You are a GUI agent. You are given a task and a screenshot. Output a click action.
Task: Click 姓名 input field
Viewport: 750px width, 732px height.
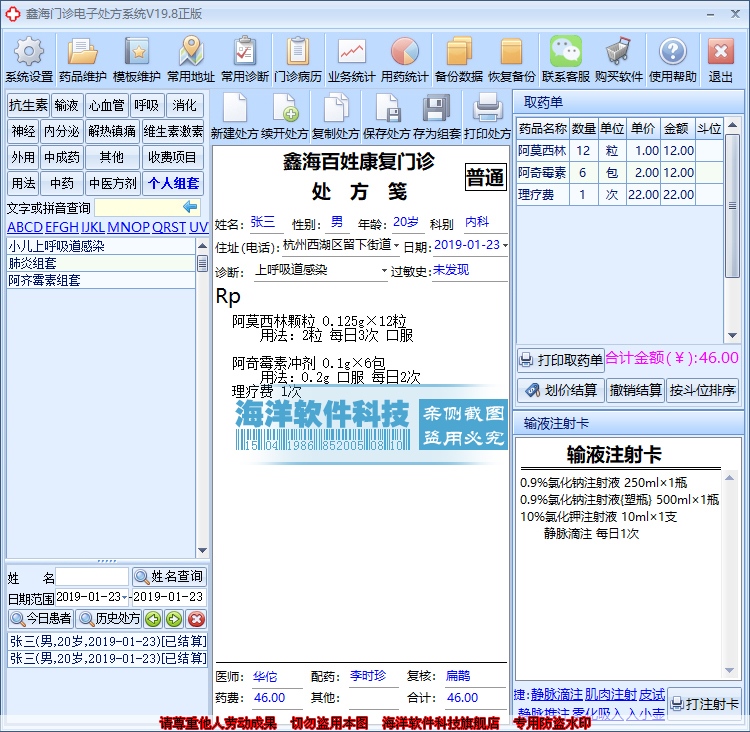[x=92, y=577]
